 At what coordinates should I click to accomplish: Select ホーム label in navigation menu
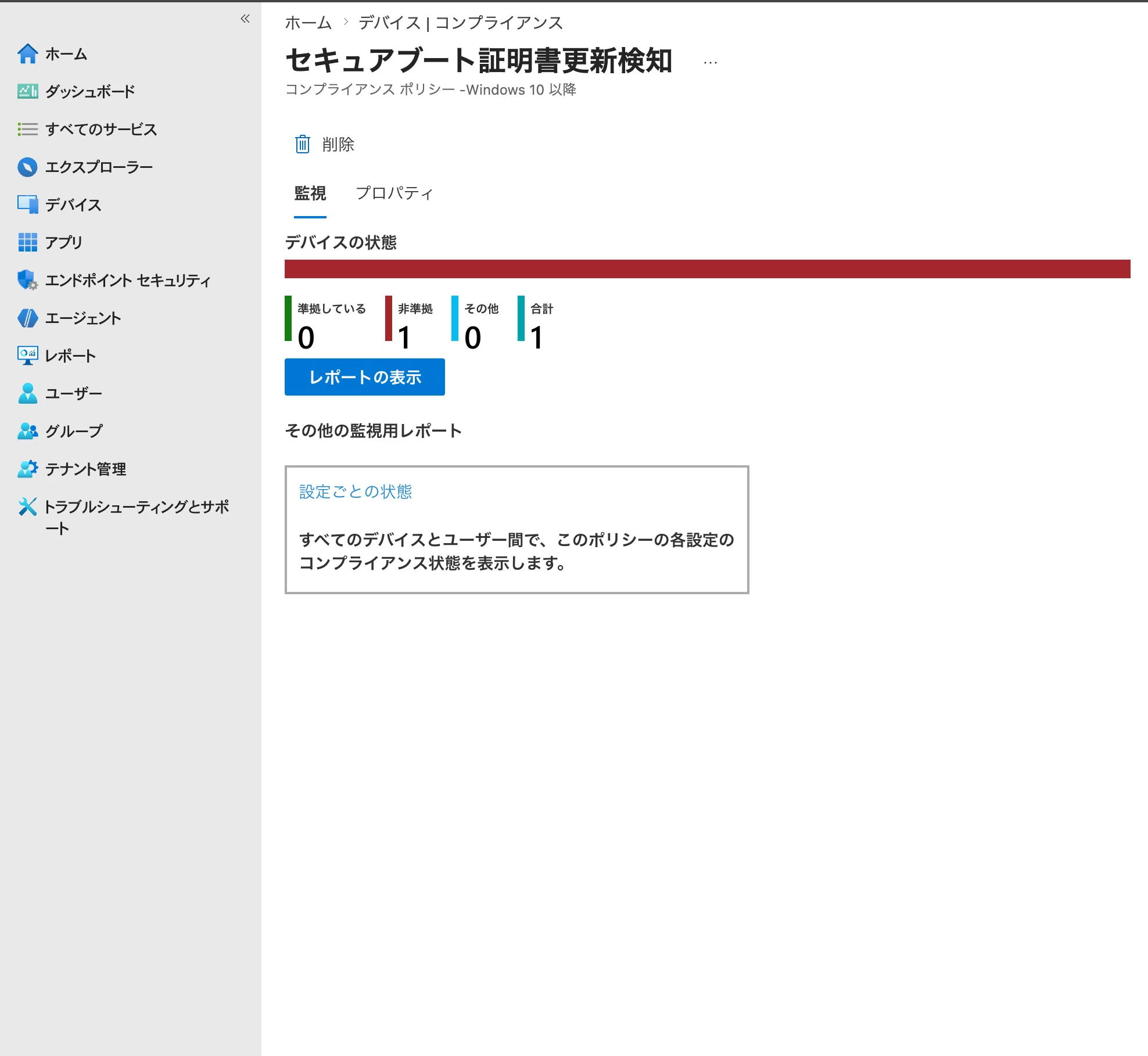[66, 54]
